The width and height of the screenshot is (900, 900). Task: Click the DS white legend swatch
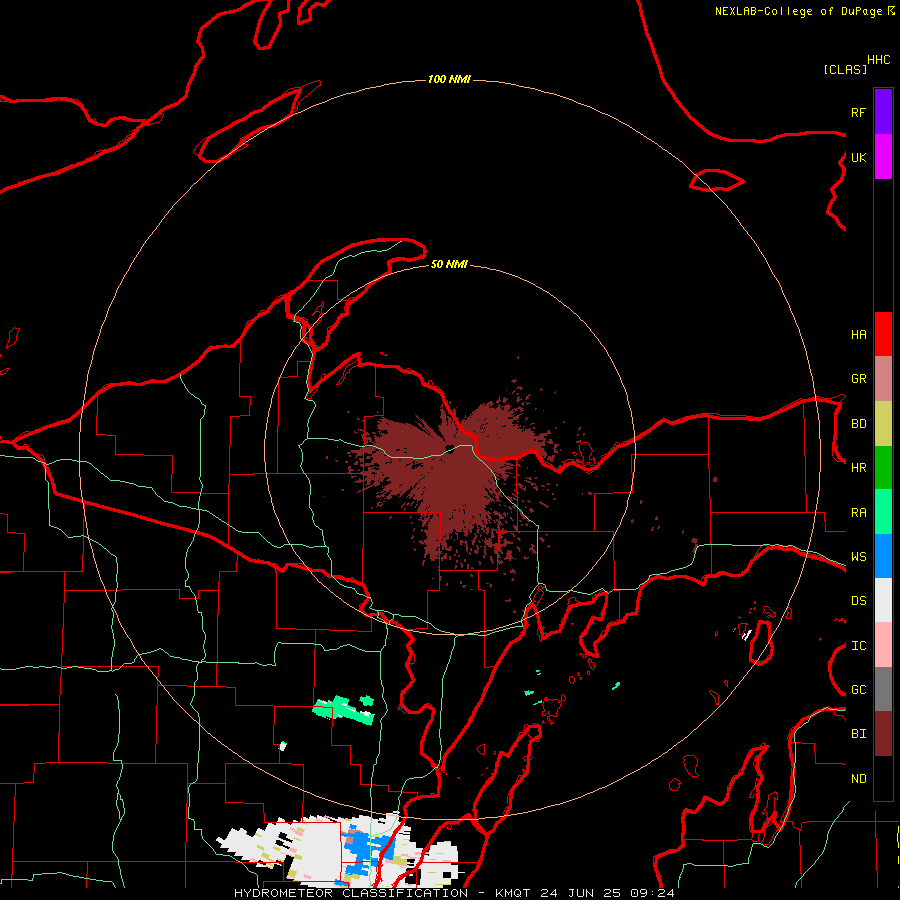883,600
